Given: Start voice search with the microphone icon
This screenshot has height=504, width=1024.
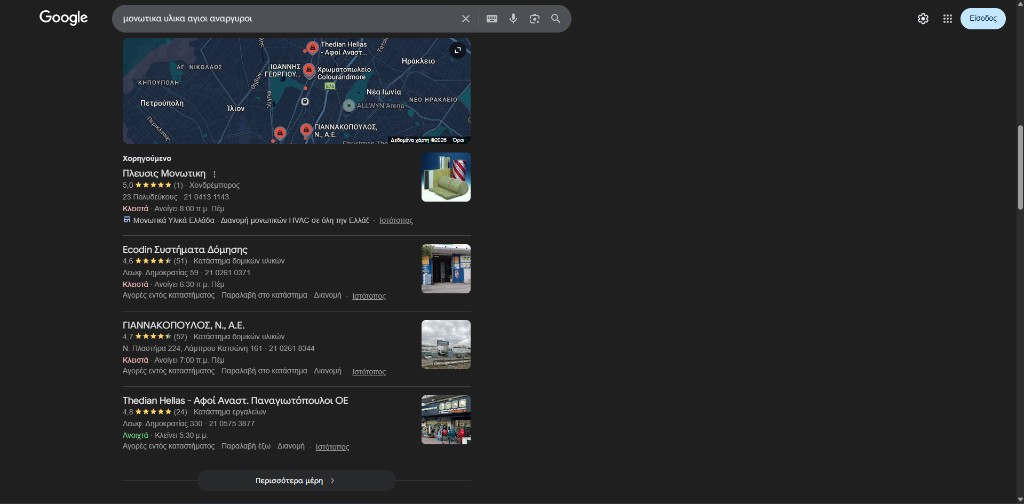Looking at the screenshot, I should [513, 19].
